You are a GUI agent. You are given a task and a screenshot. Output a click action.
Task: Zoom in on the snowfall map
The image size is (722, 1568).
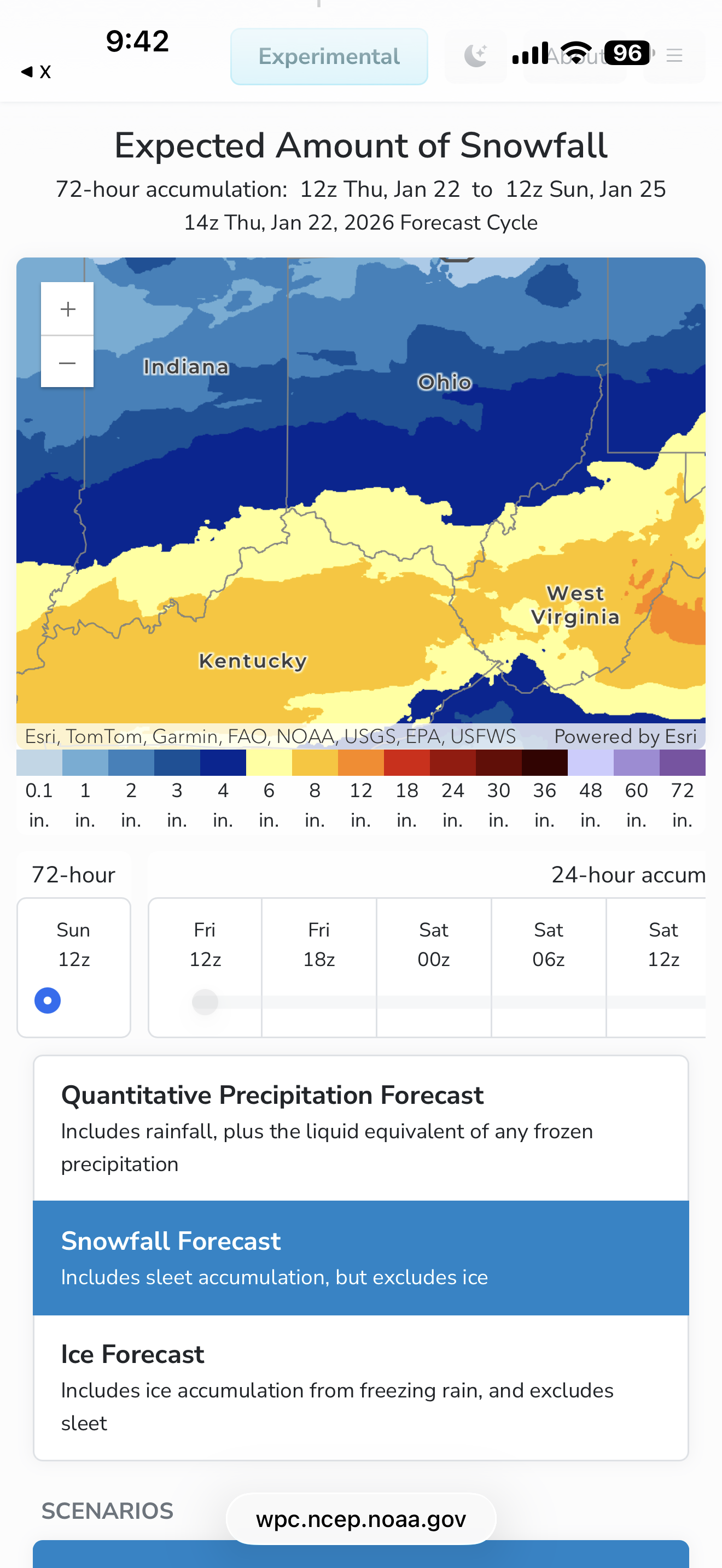click(68, 308)
